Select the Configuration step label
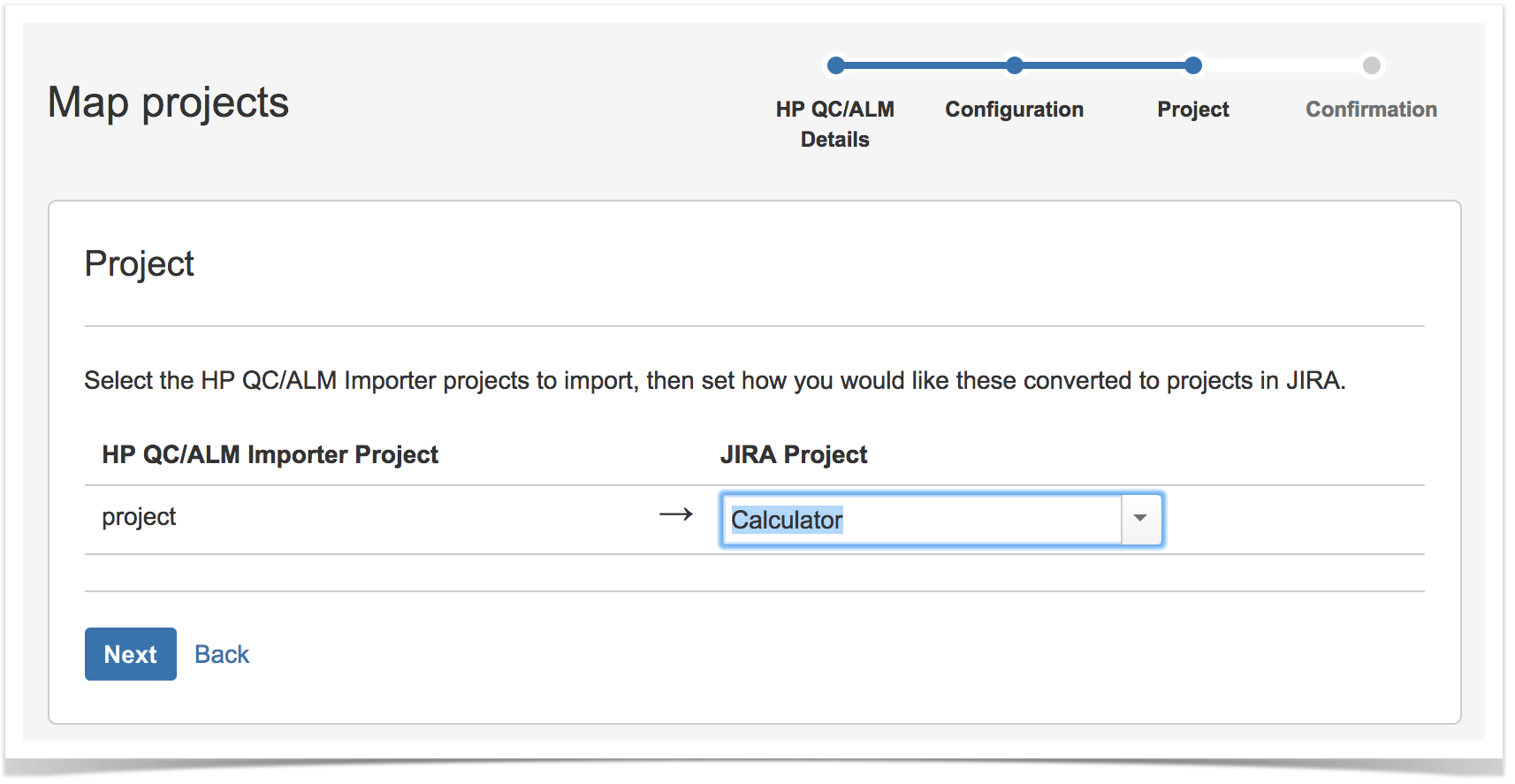 (1015, 110)
